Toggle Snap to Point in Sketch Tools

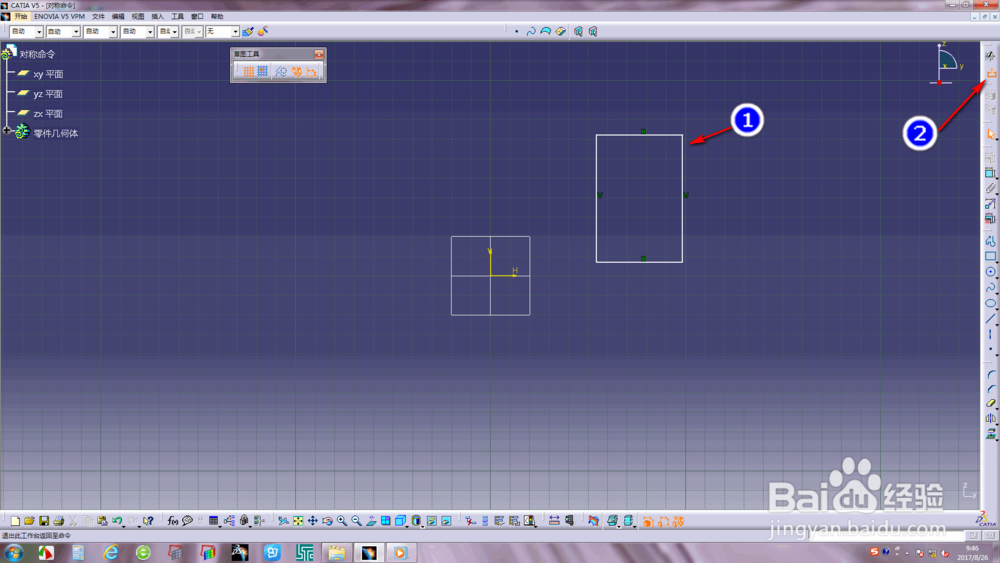pos(263,72)
